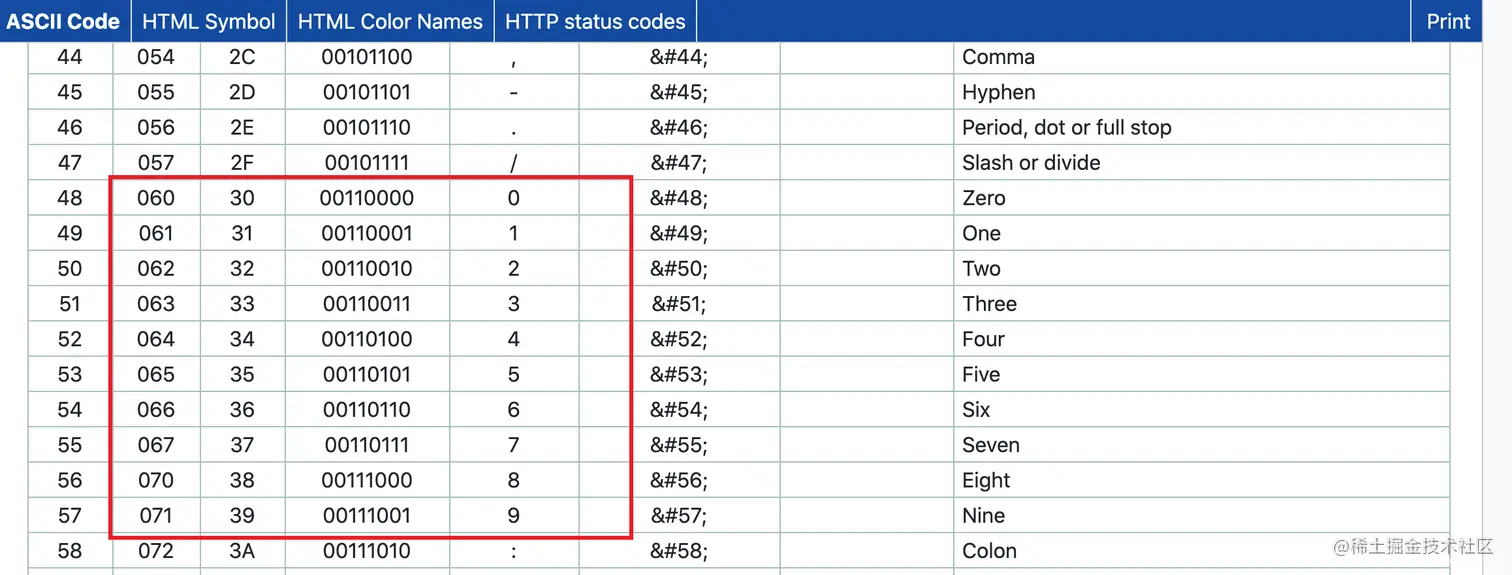Click hex value '2D' cell

coord(243,92)
